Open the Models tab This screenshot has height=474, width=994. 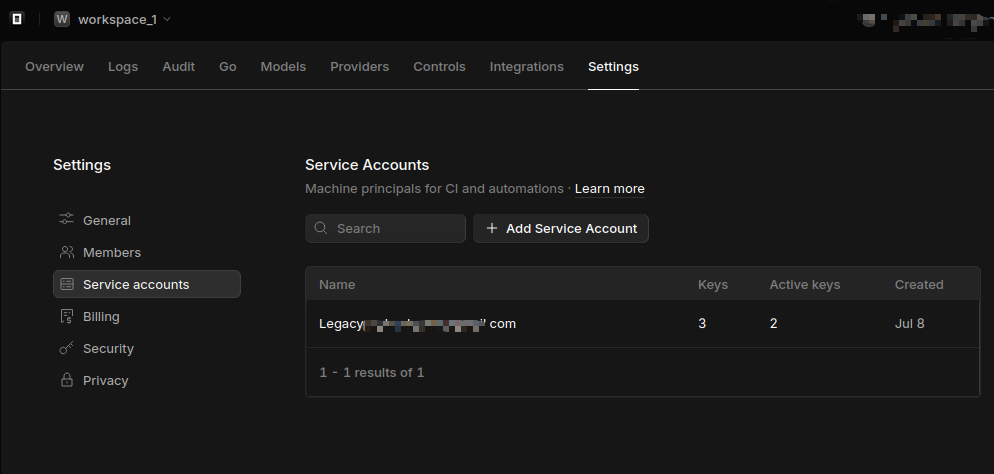[283, 67]
